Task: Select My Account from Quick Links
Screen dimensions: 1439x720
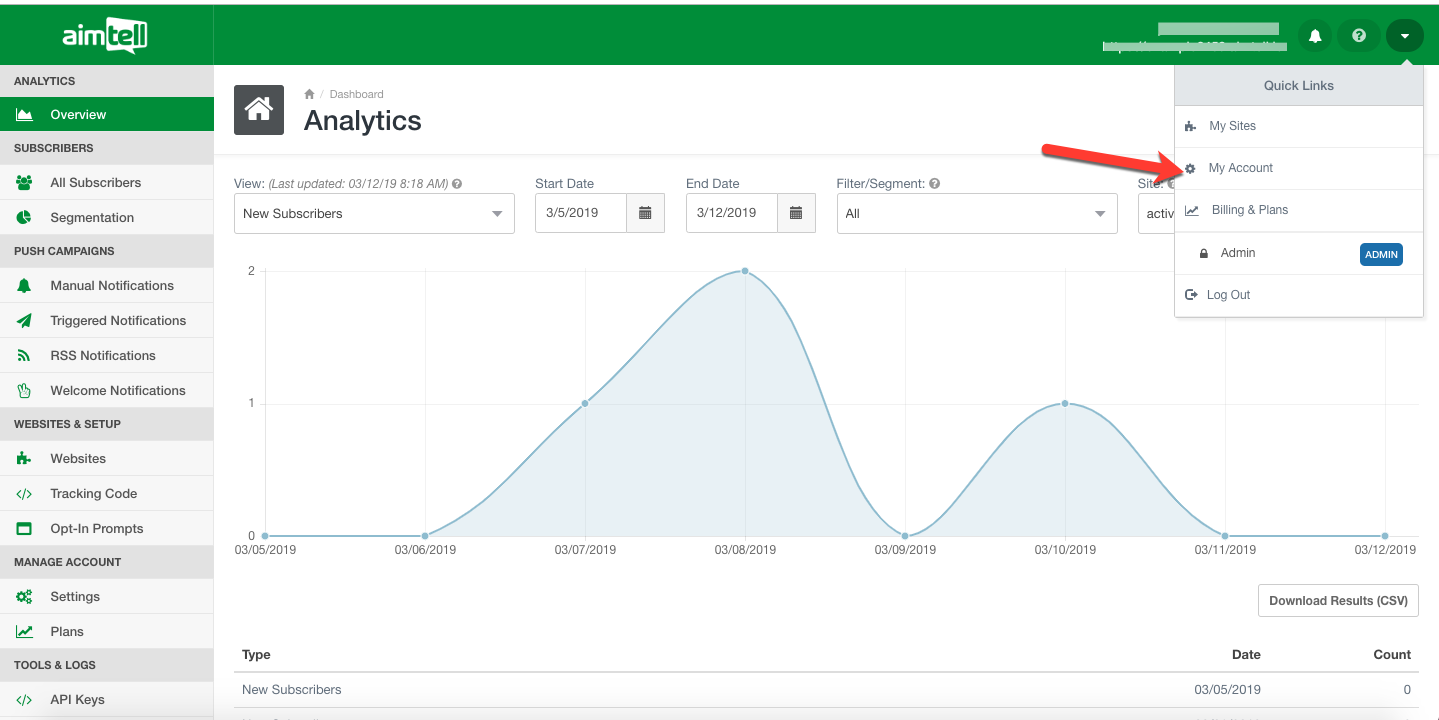Action: tap(1240, 168)
